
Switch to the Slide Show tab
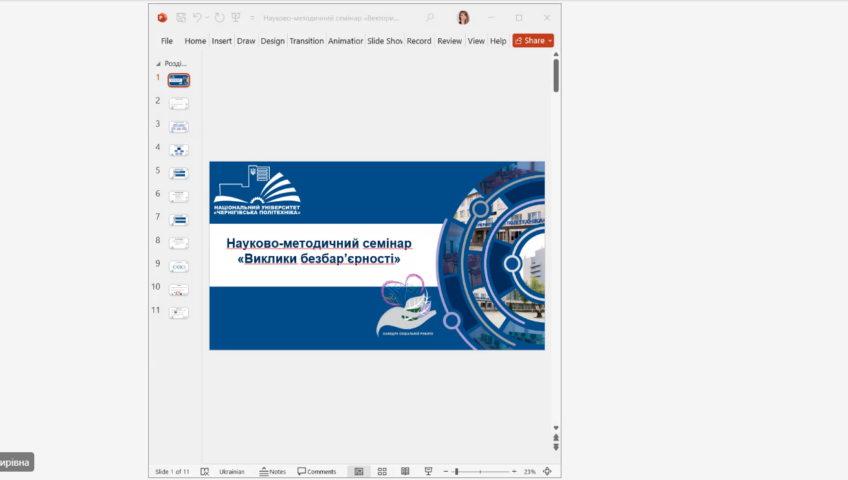[x=385, y=41]
